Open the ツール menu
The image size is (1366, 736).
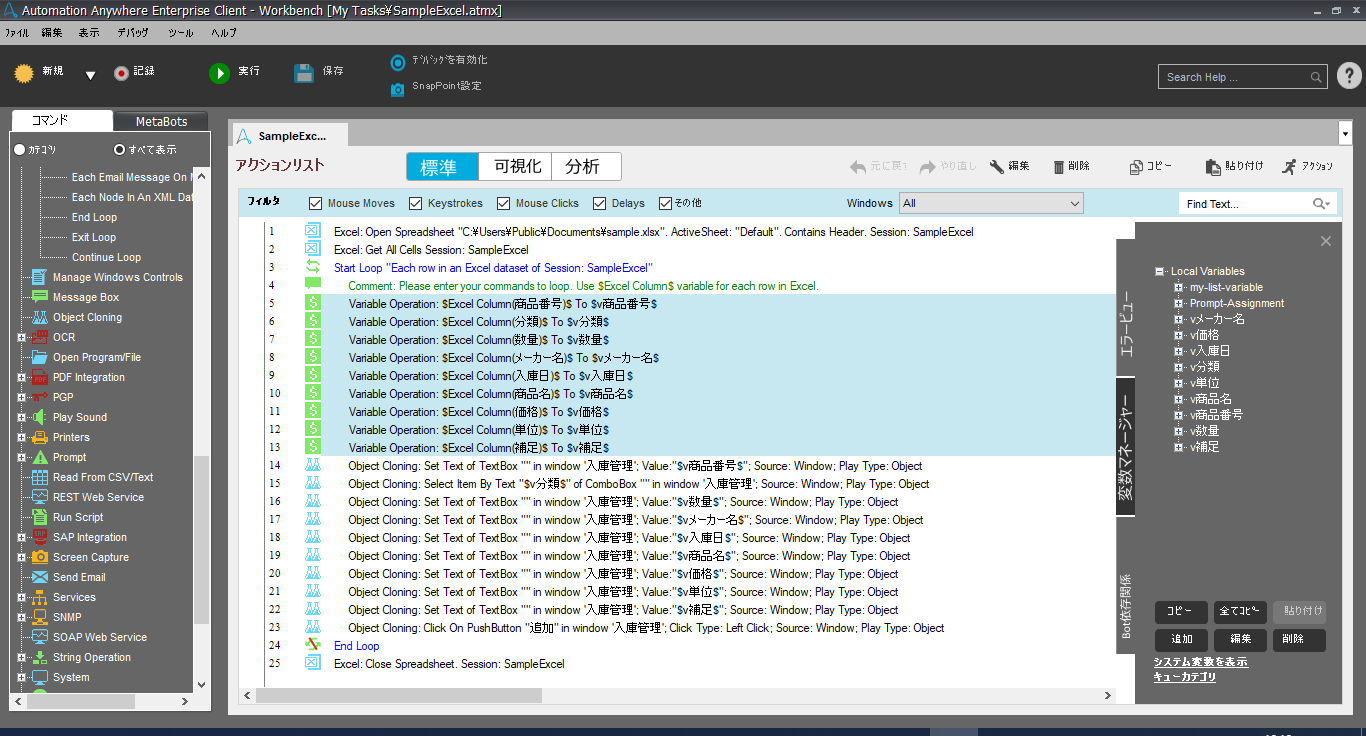[x=181, y=32]
